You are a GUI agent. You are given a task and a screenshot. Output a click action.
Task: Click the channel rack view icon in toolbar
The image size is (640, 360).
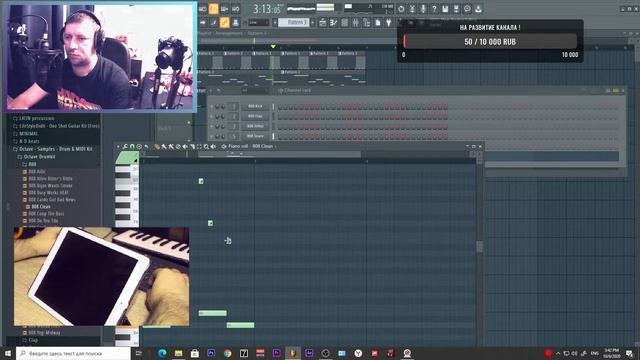345,22
